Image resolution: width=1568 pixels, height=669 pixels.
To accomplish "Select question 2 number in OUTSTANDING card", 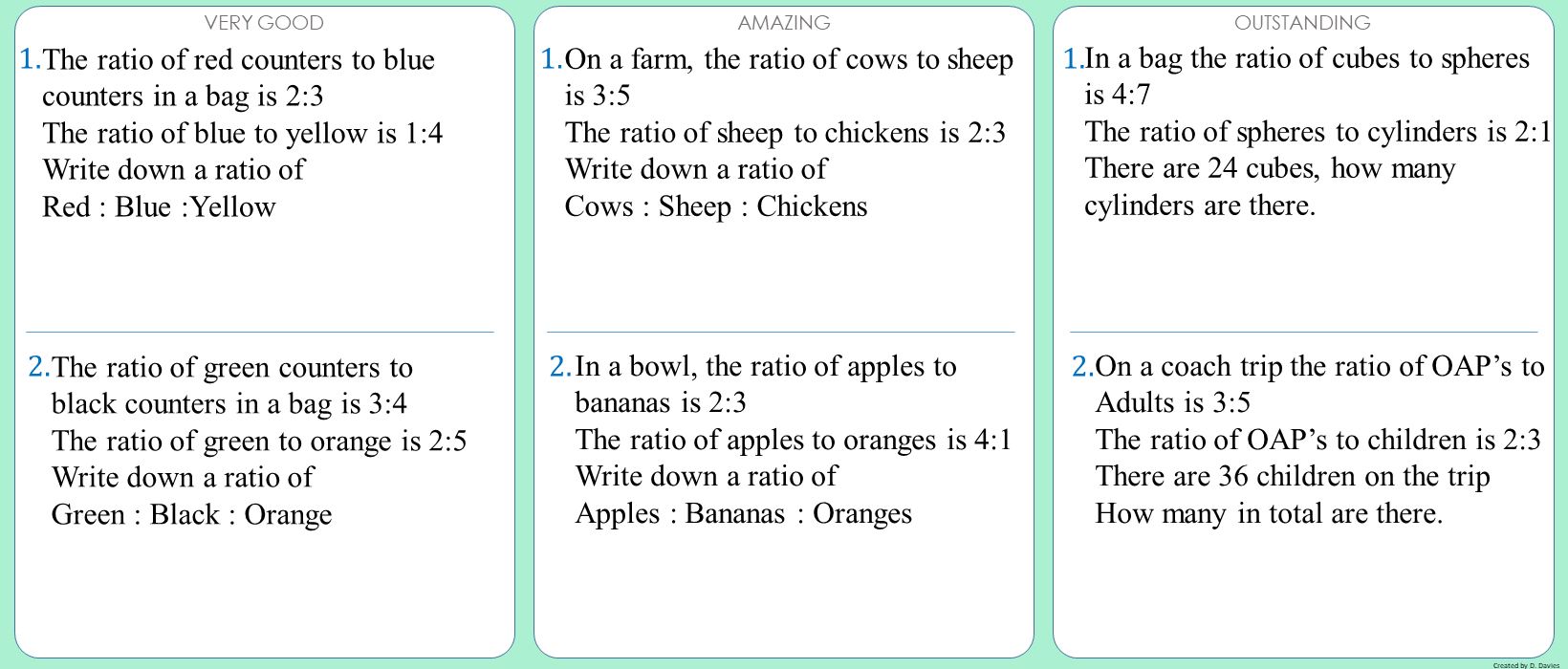I will pos(1083,366).
